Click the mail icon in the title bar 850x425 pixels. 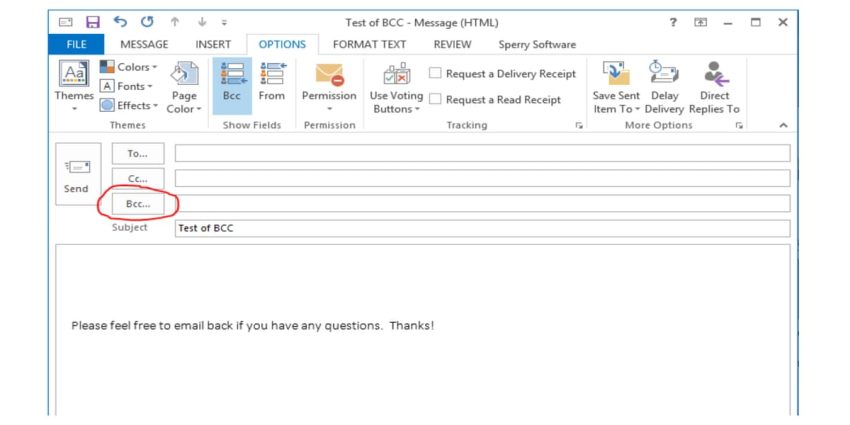[66, 22]
